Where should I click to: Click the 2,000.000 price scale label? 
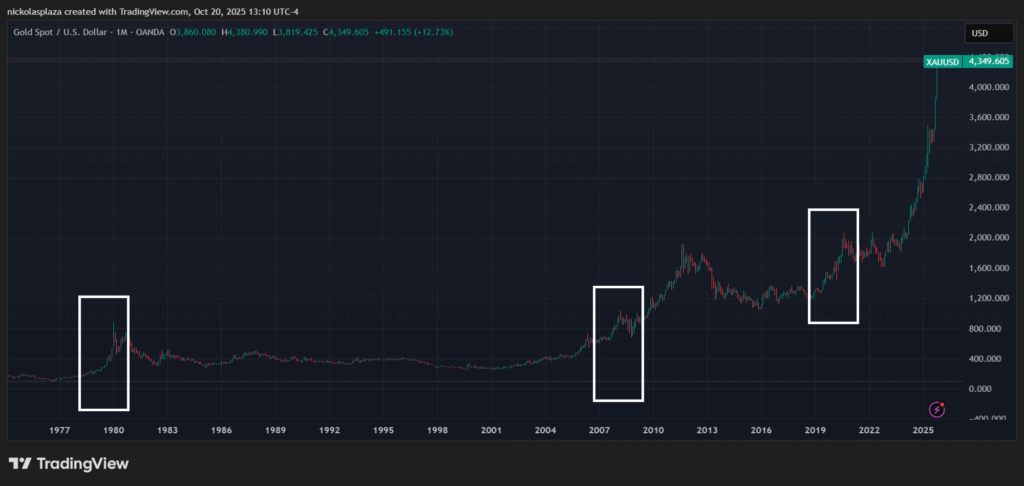pyautogui.click(x=988, y=238)
